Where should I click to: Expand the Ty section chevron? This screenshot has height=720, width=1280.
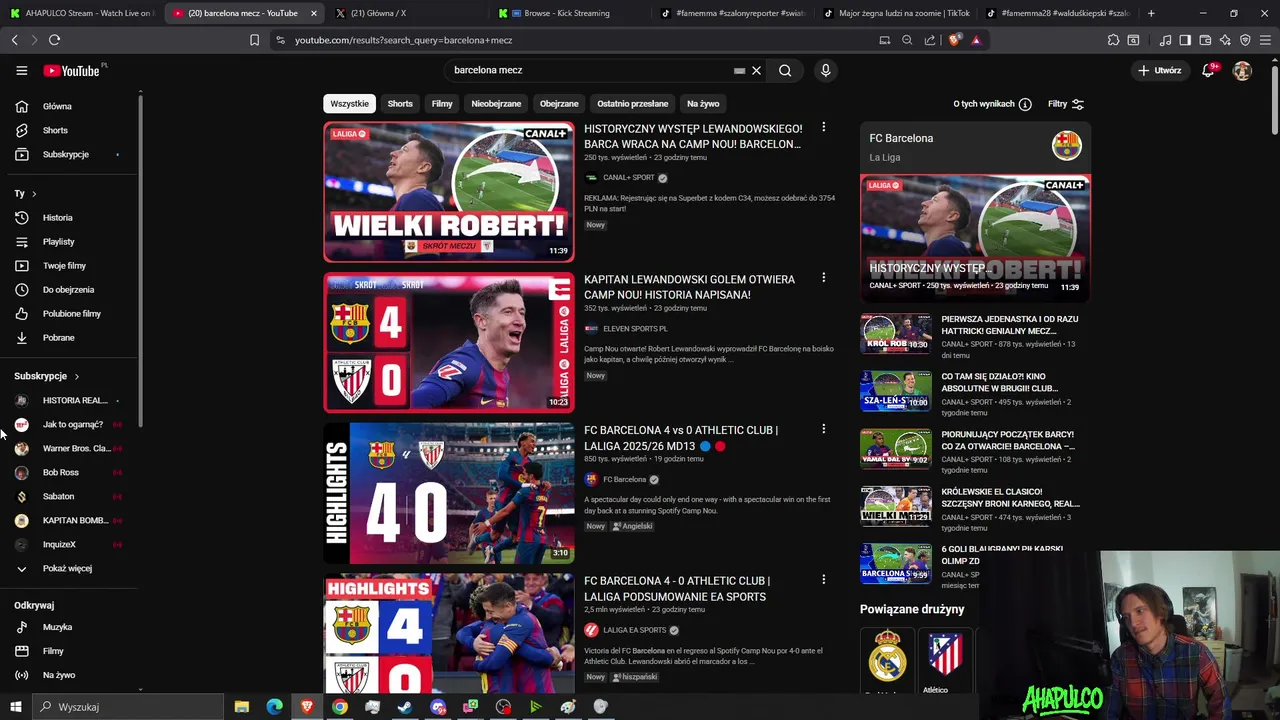(34, 193)
